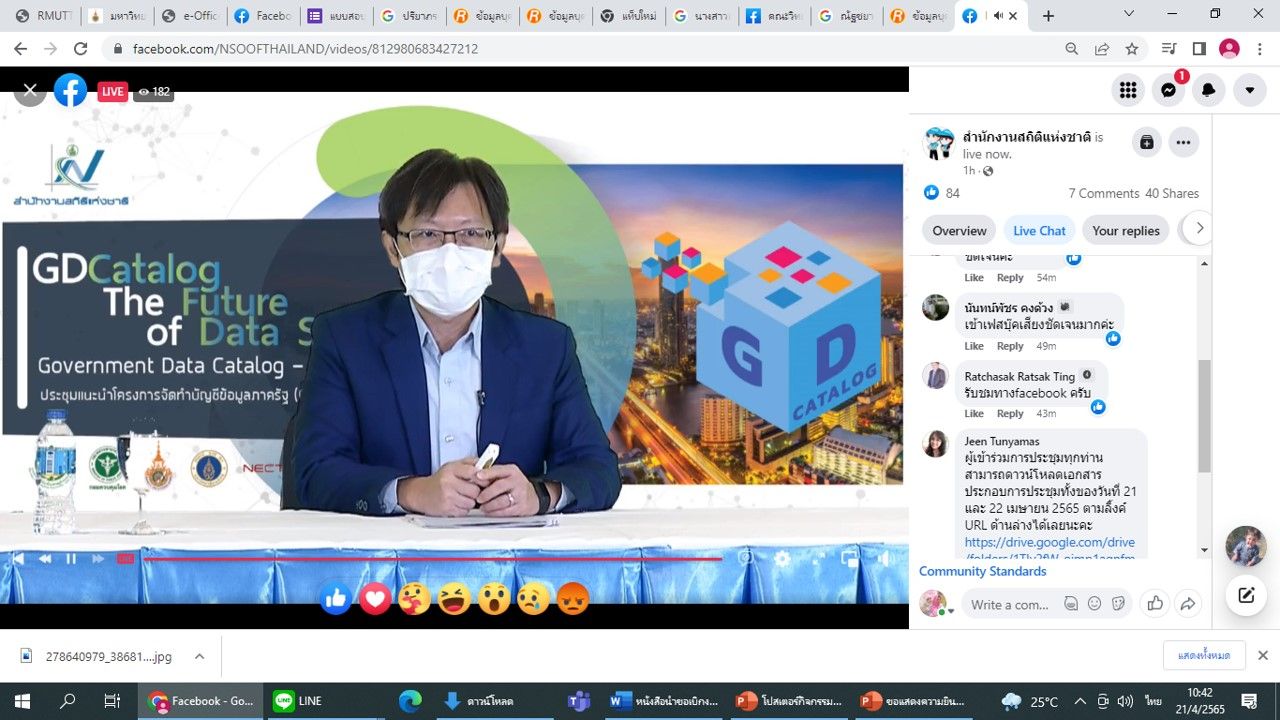Screen dimensions: 1280x720
Task: Insert an avatar sticker in comment
Action: 1071,604
